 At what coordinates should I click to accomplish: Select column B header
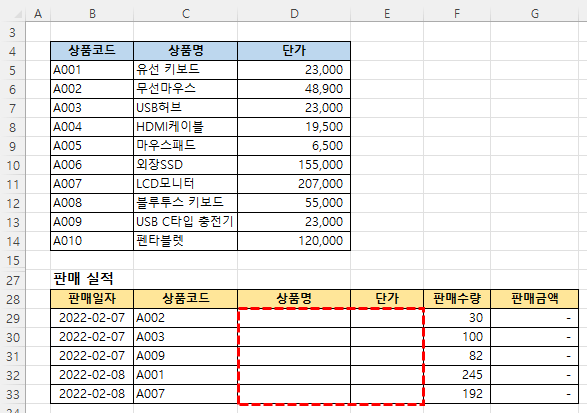click(92, 14)
